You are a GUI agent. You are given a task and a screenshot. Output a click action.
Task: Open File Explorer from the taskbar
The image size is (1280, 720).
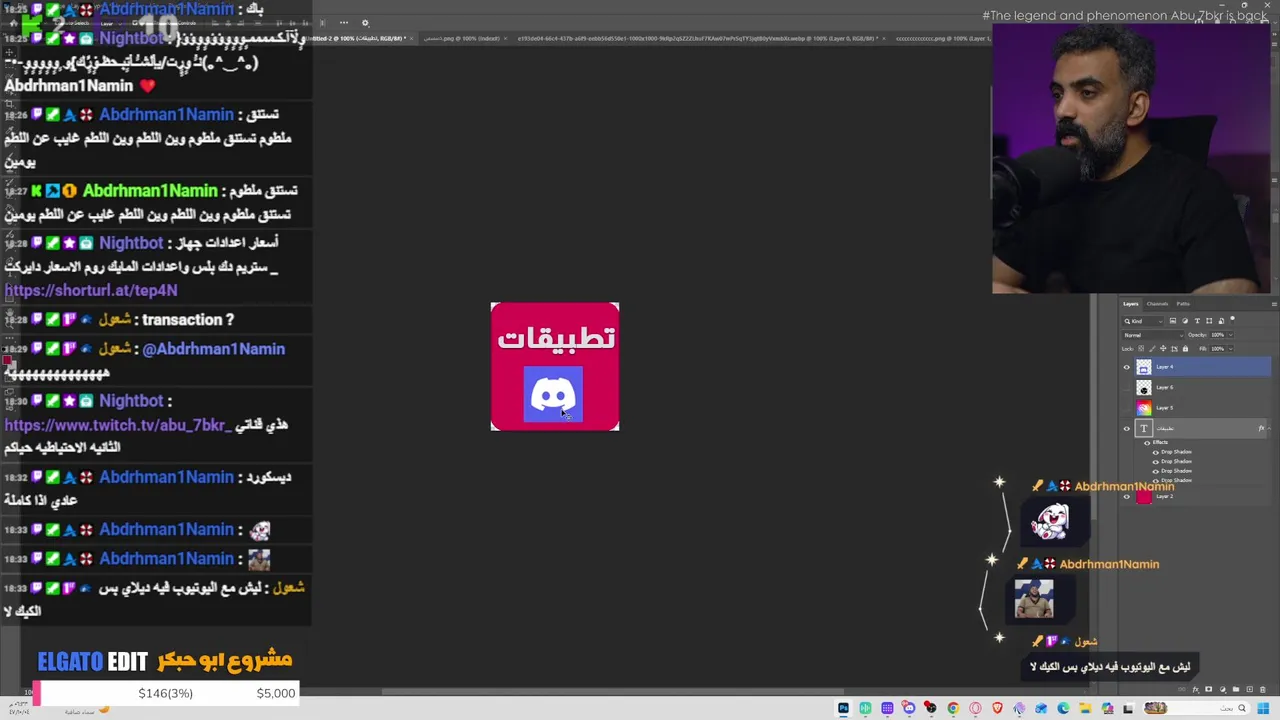tap(1086, 708)
